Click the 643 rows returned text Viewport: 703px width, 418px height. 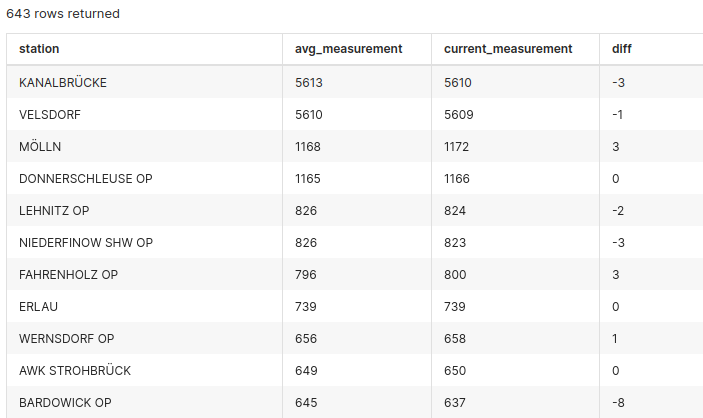[63, 14]
